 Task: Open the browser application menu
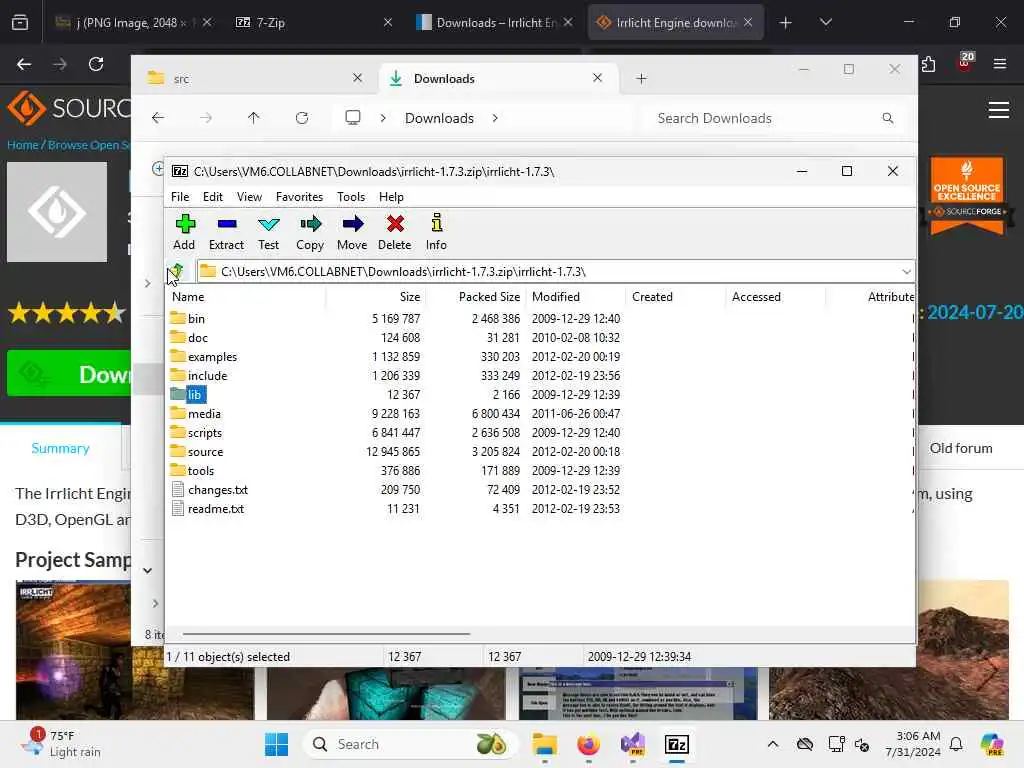click(999, 64)
